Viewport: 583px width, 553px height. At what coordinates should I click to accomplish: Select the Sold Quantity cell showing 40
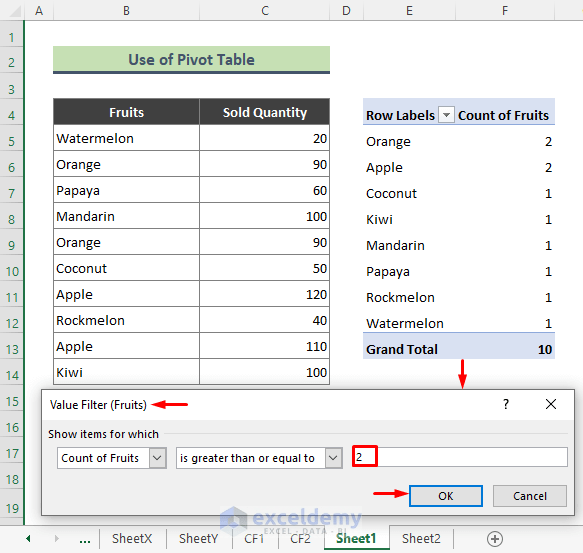click(265, 320)
